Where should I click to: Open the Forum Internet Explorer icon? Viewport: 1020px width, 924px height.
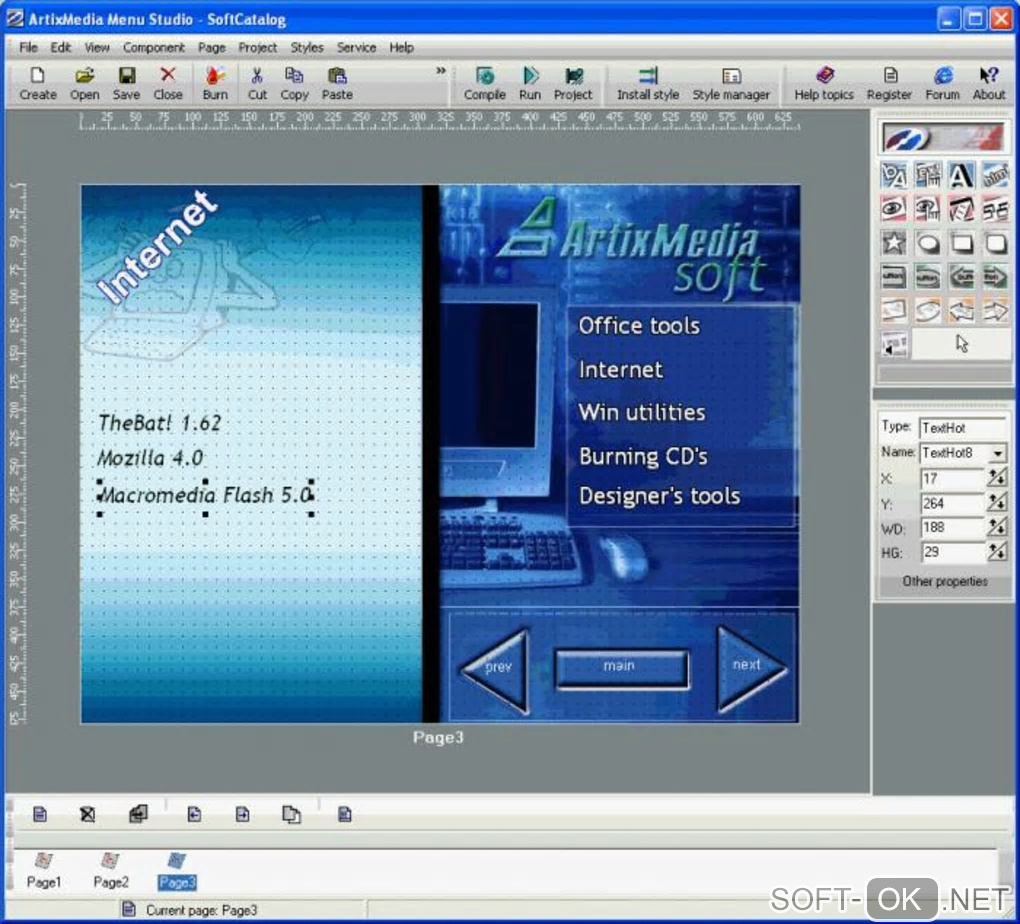coord(943,83)
